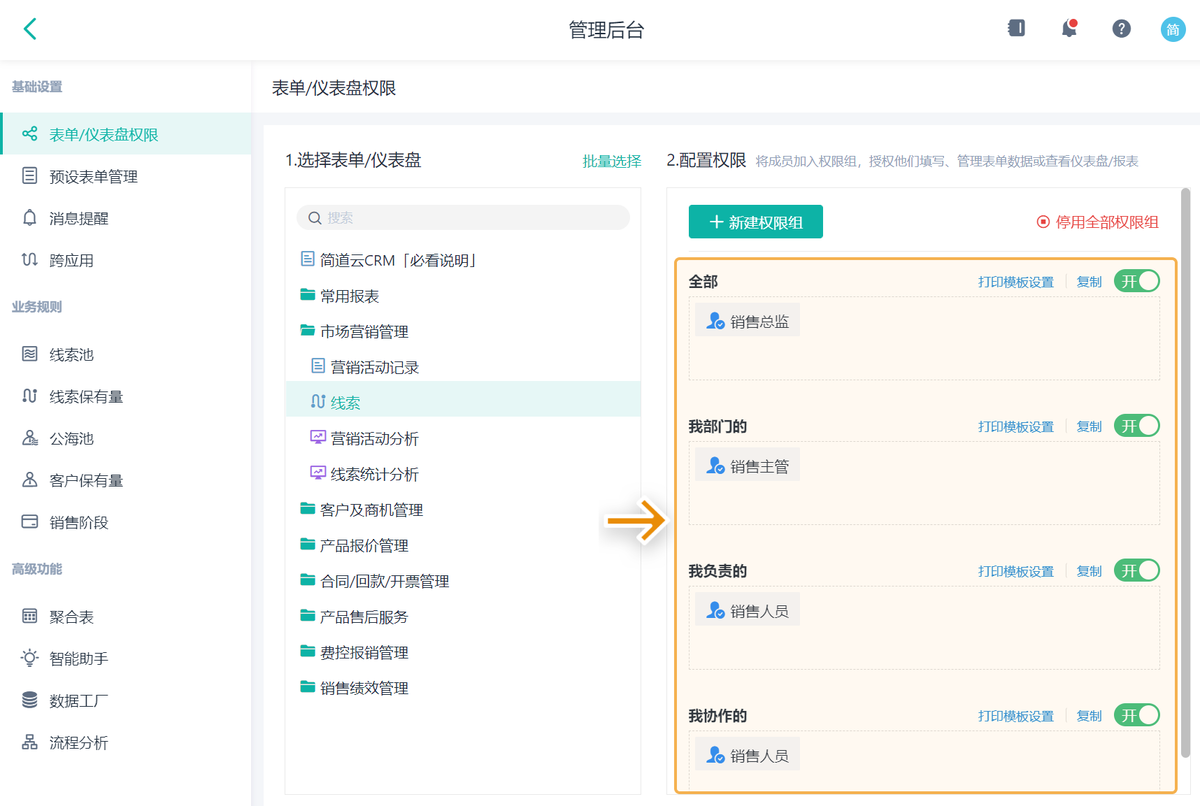The image size is (1200, 806).
Task: Open the notification bell icon
Action: [x=1069, y=29]
